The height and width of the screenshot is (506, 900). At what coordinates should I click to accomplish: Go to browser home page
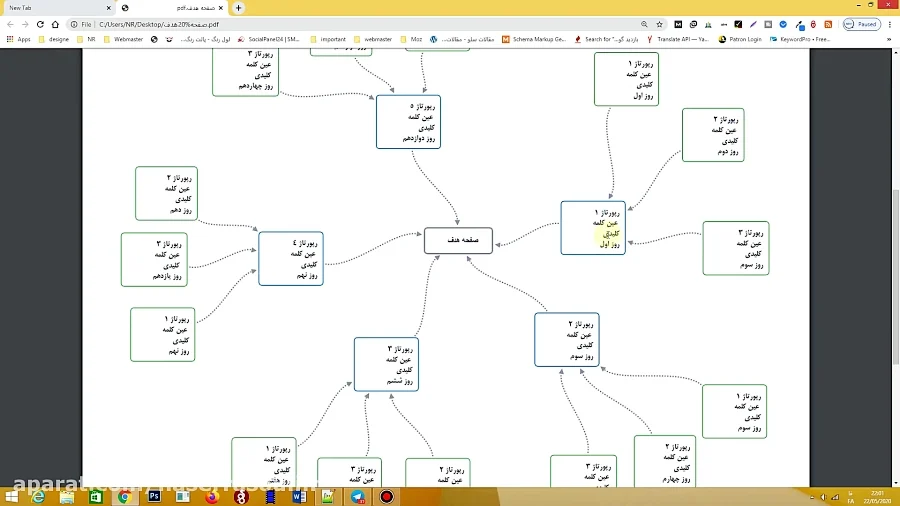pyautogui.click(x=55, y=25)
